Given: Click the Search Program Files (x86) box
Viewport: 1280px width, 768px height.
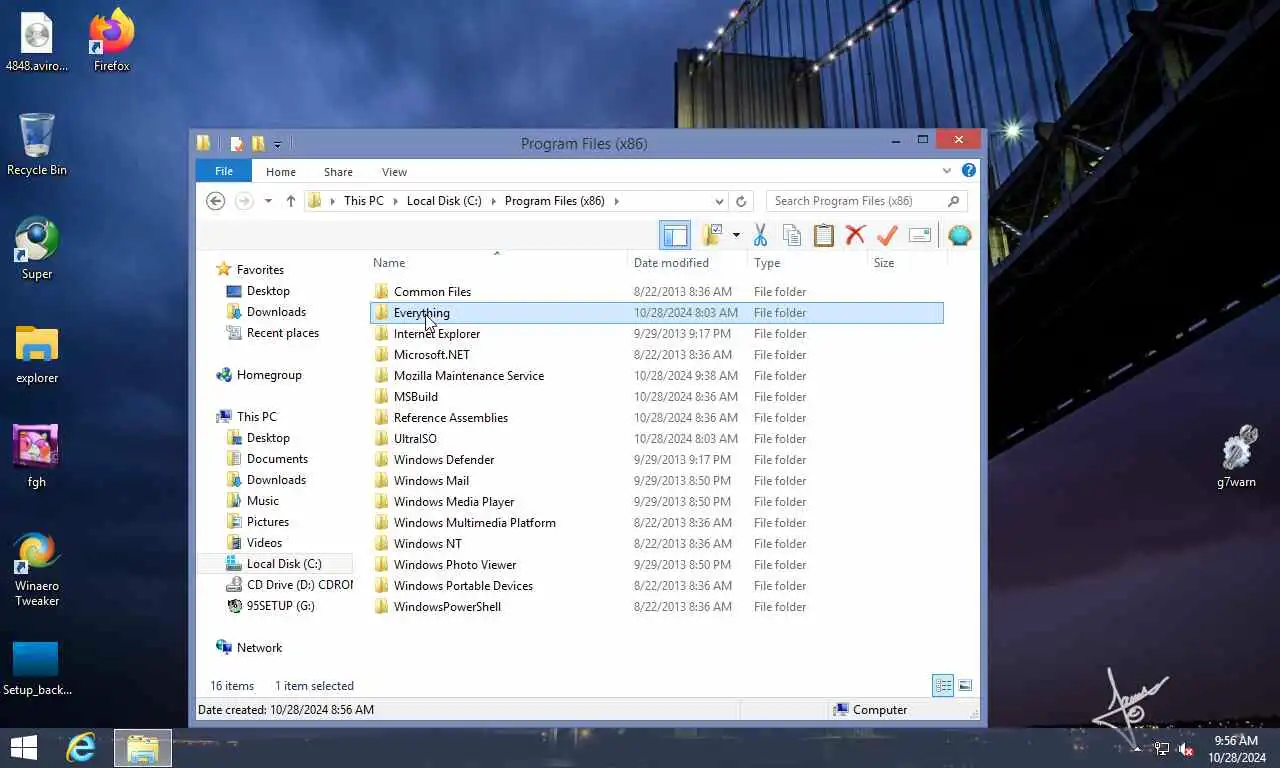Looking at the screenshot, I should point(866,201).
